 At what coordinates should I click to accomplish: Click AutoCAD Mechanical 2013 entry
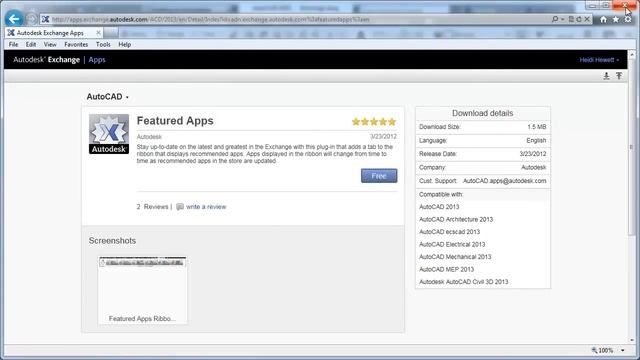click(455, 257)
